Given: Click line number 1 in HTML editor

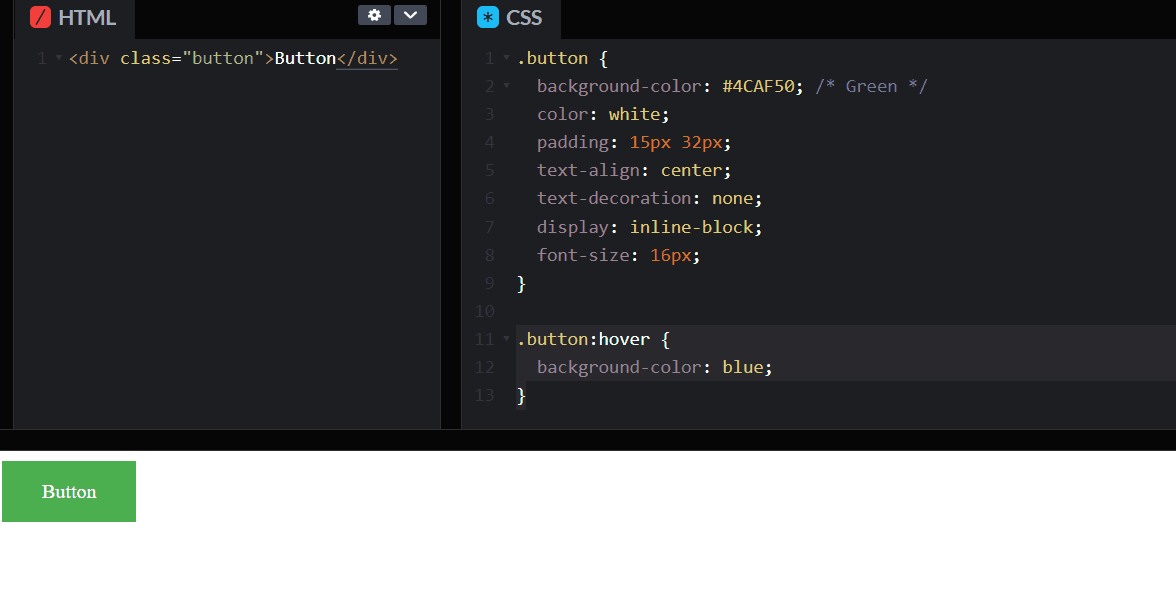Looking at the screenshot, I should [x=41, y=57].
